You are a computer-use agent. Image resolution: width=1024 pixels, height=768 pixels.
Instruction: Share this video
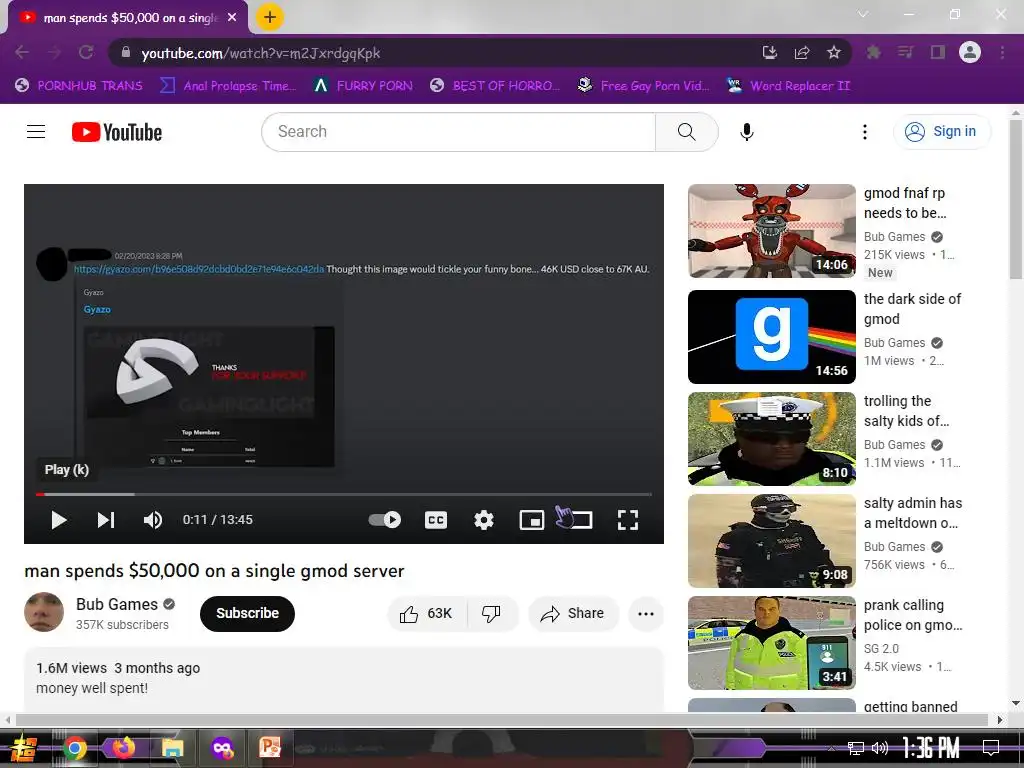[x=573, y=614]
